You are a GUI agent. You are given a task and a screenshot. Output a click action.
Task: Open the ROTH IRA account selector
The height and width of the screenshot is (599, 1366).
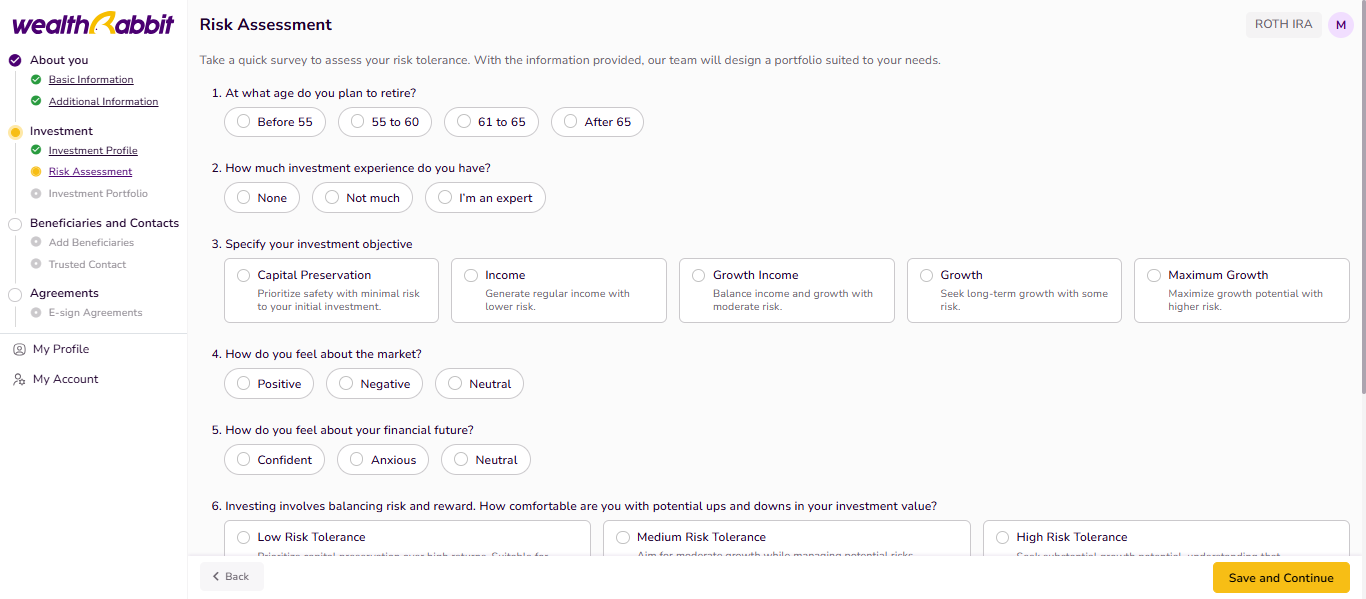coord(1283,25)
